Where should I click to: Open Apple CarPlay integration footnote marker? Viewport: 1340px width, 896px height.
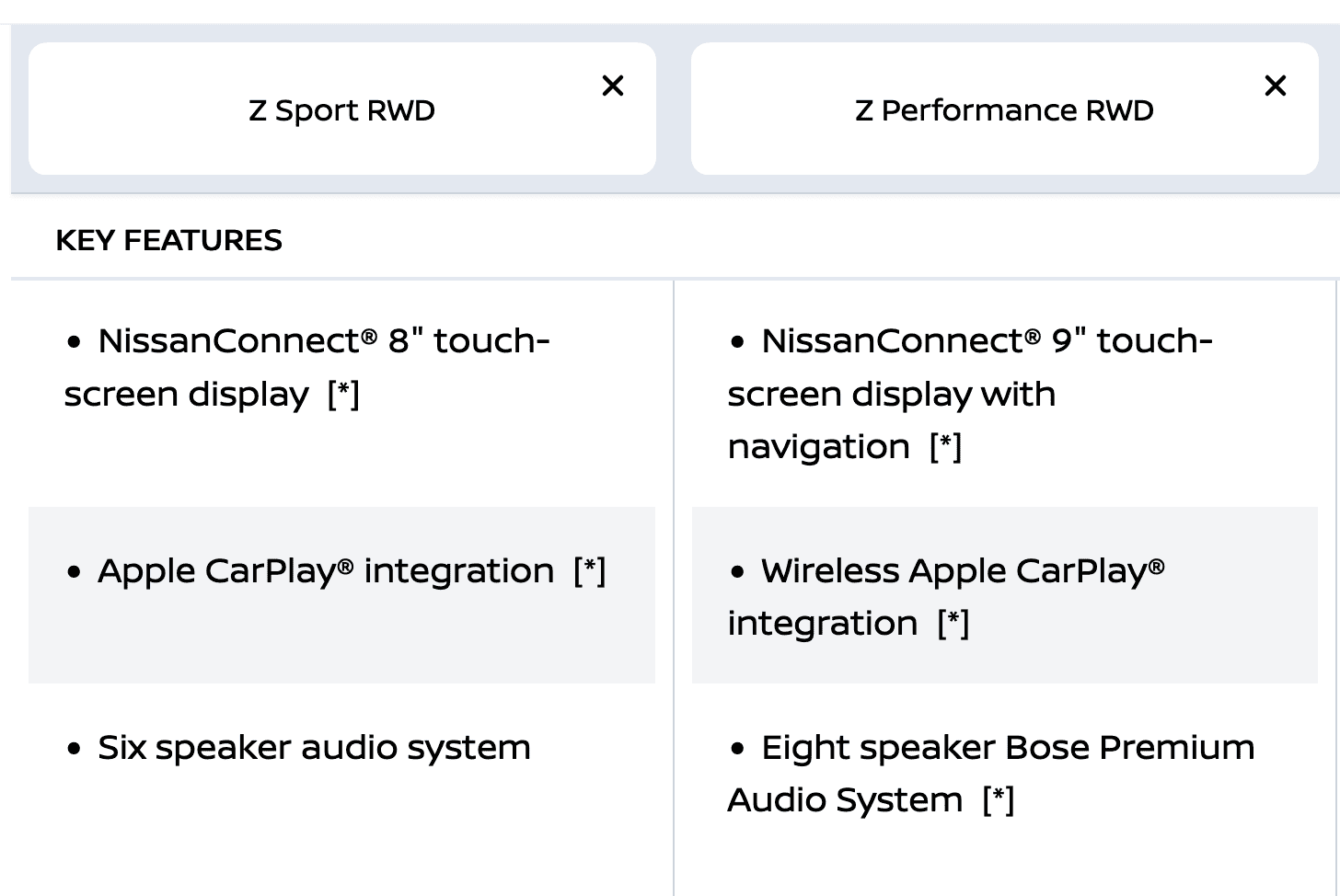[589, 571]
